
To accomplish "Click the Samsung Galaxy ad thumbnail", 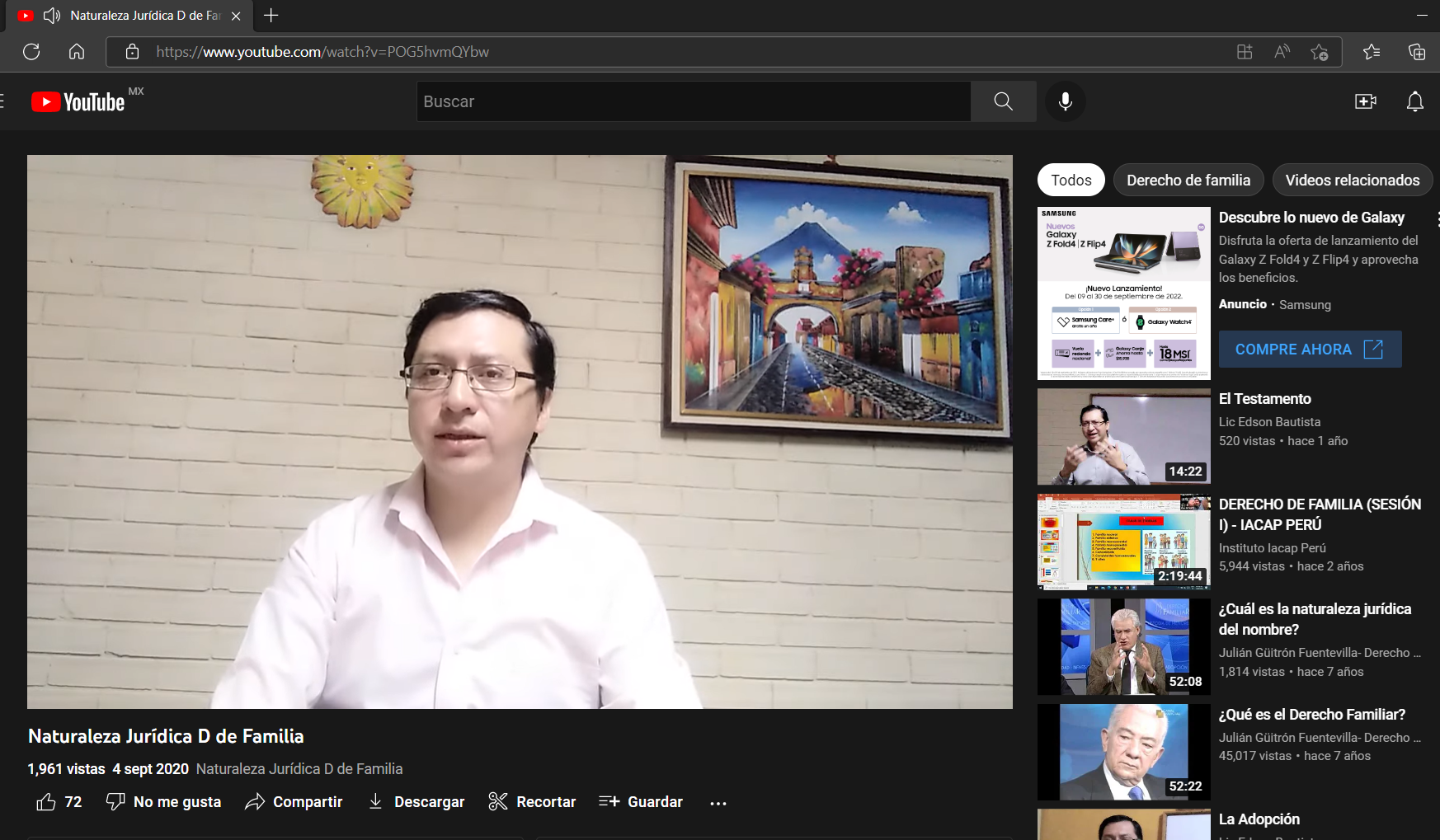I will click(1124, 293).
